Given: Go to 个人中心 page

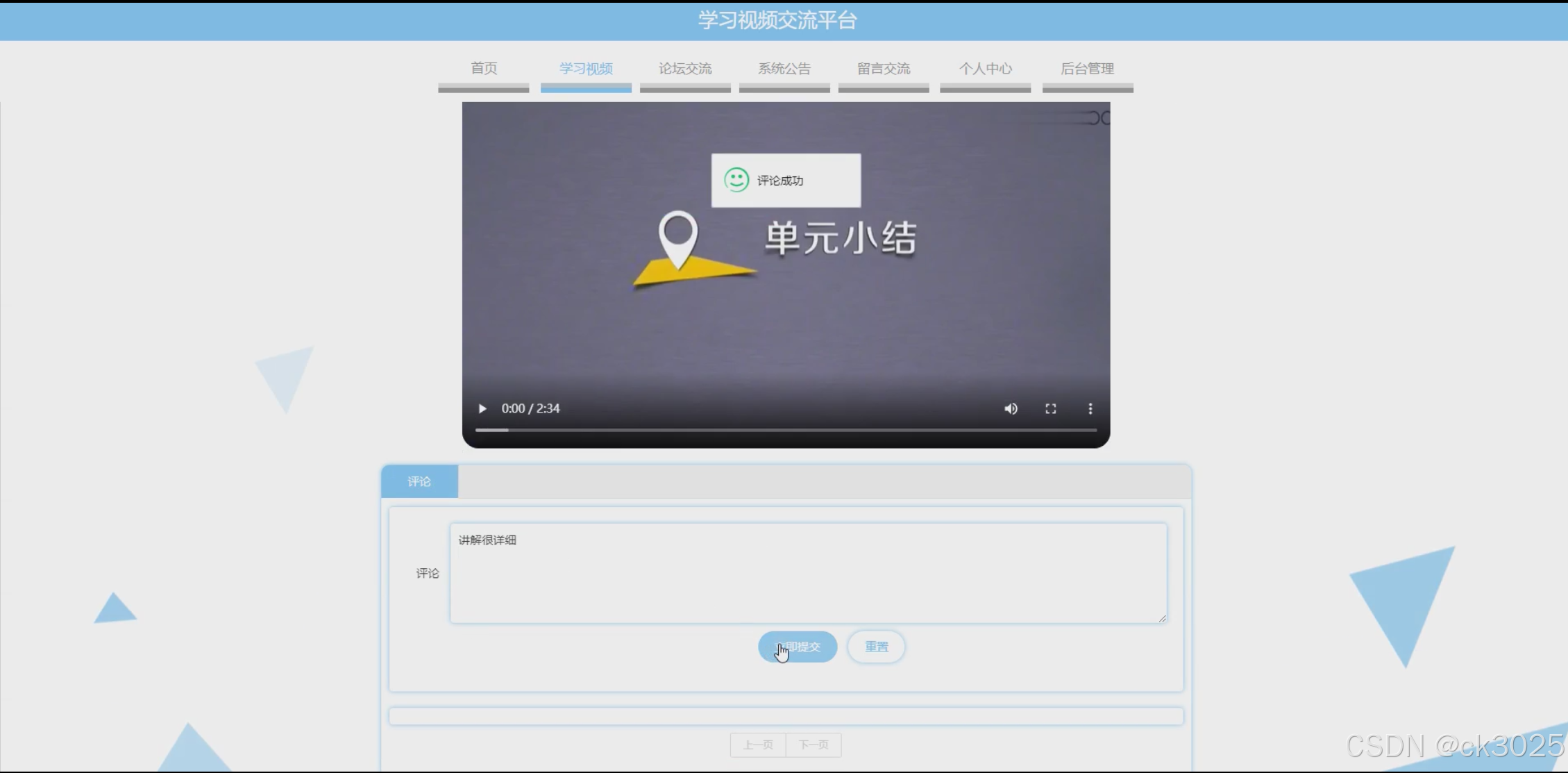Looking at the screenshot, I should 985,69.
